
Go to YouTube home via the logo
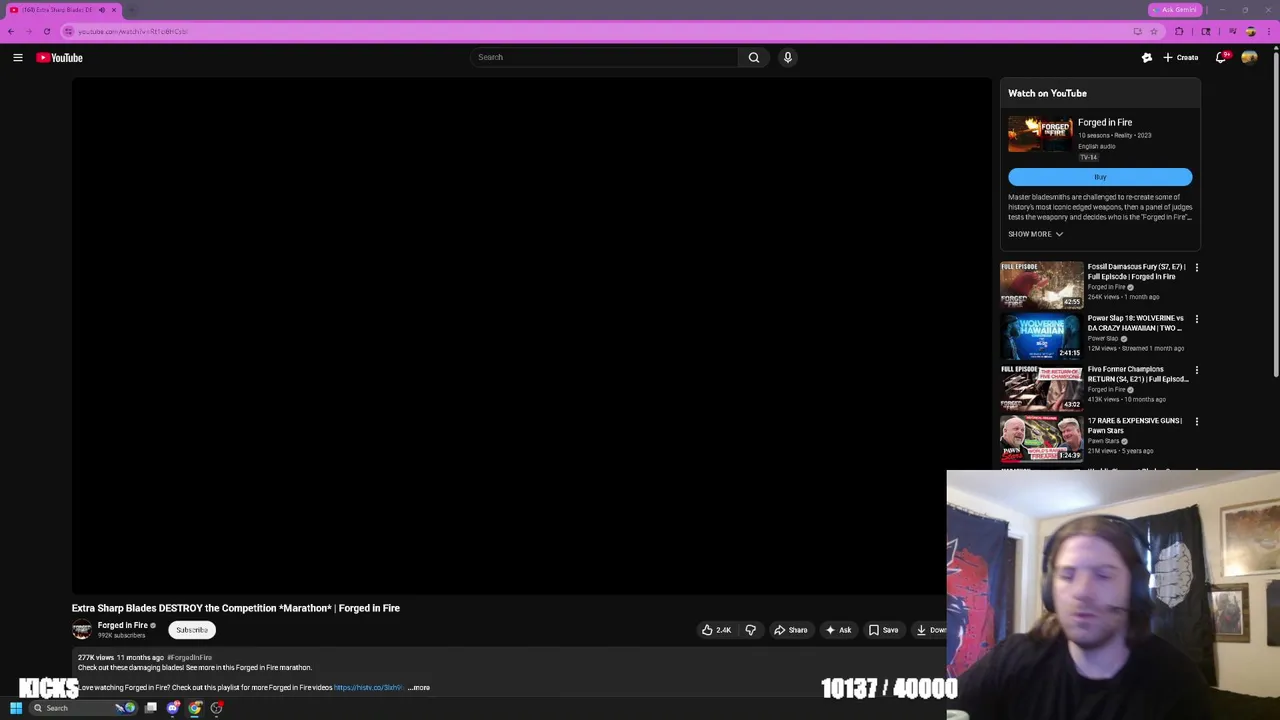point(60,58)
